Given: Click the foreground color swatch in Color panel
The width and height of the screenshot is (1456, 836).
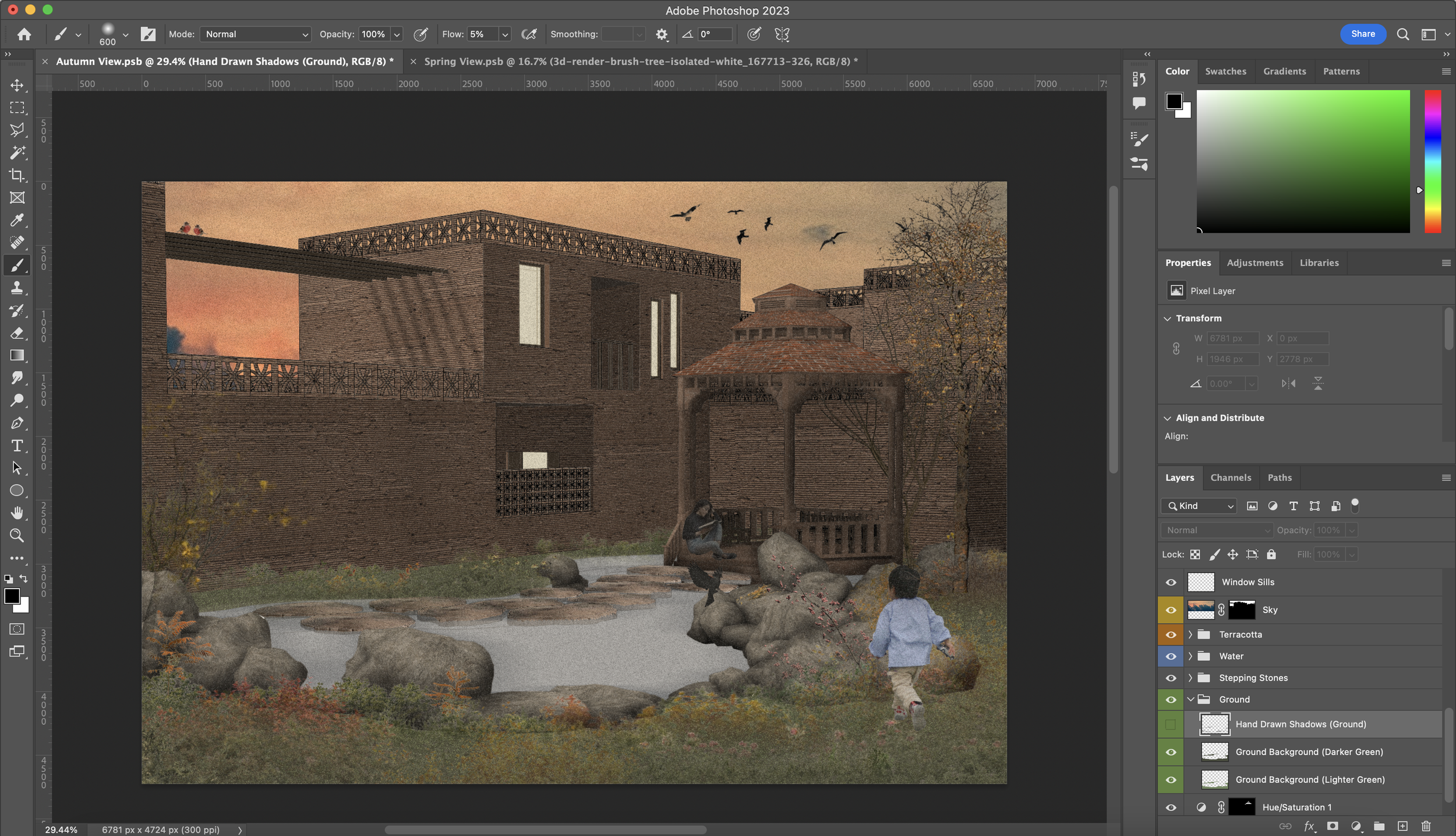Looking at the screenshot, I should (1174, 101).
